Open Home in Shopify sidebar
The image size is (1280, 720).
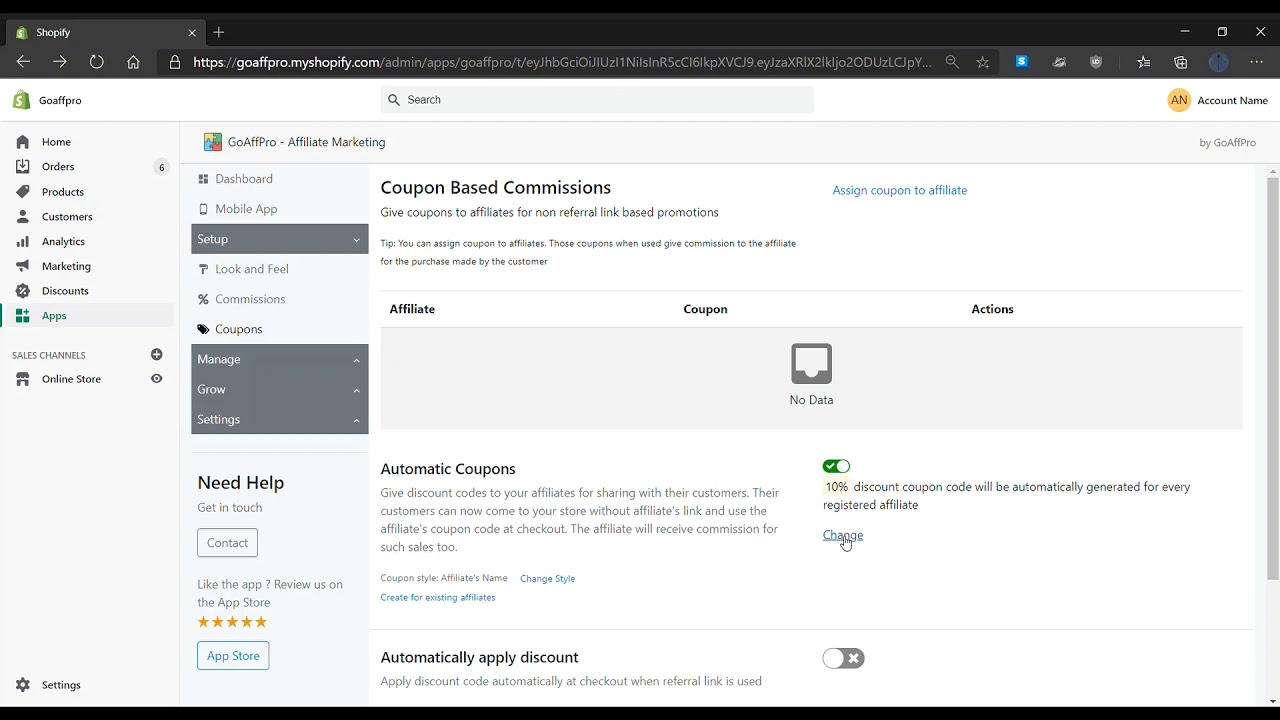[x=56, y=142]
